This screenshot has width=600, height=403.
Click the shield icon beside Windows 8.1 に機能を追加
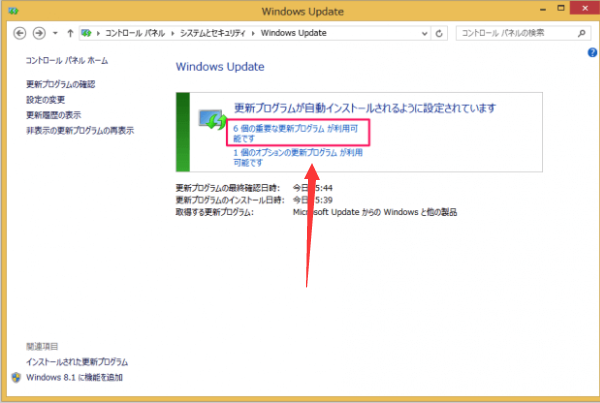[x=16, y=378]
